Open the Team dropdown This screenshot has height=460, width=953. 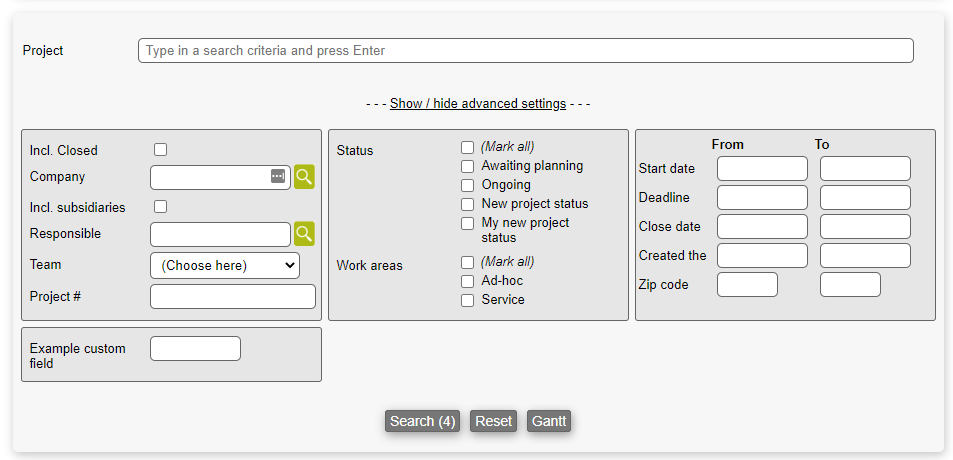(x=224, y=265)
